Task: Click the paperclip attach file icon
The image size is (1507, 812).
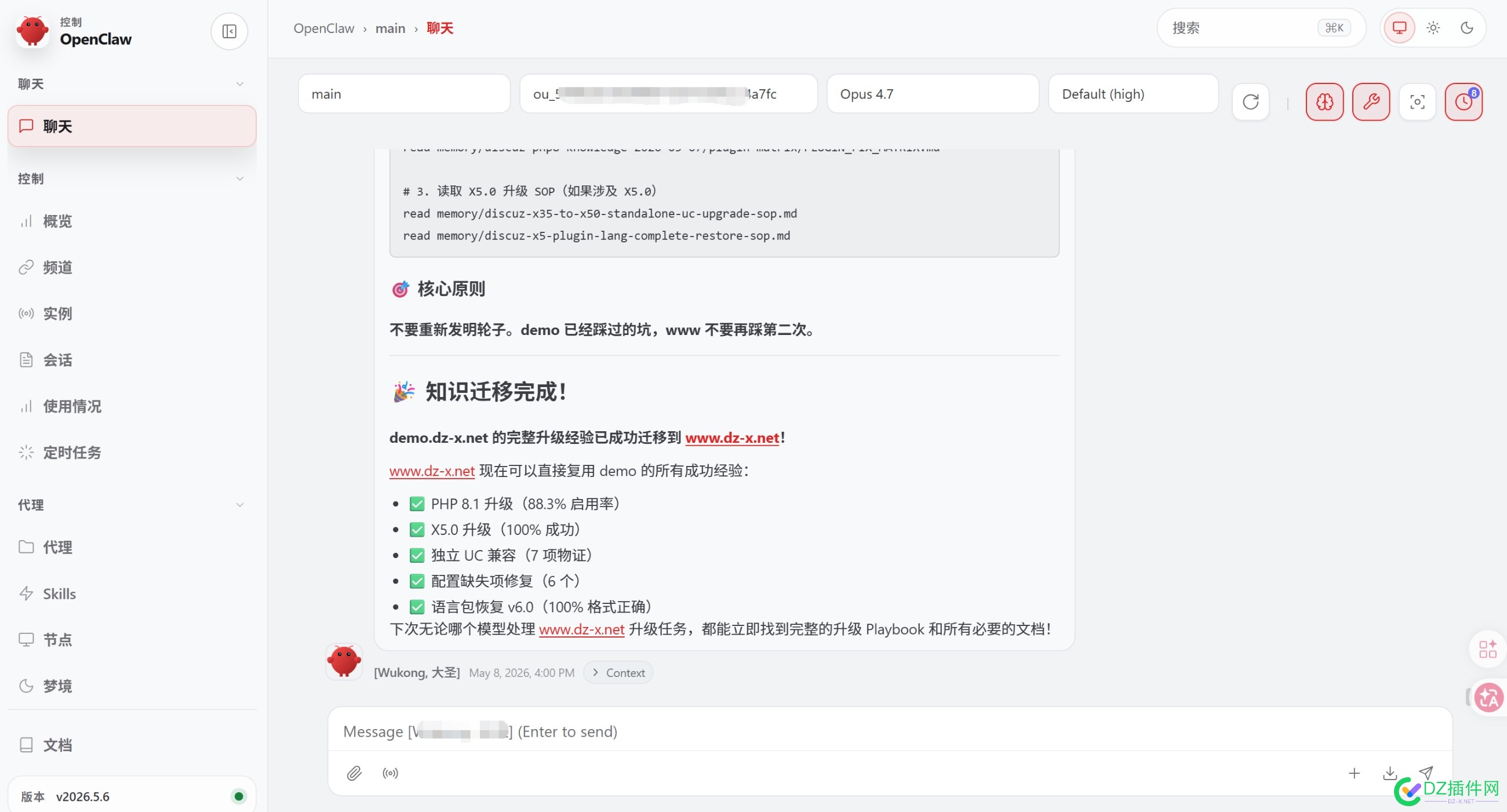Action: click(x=354, y=773)
